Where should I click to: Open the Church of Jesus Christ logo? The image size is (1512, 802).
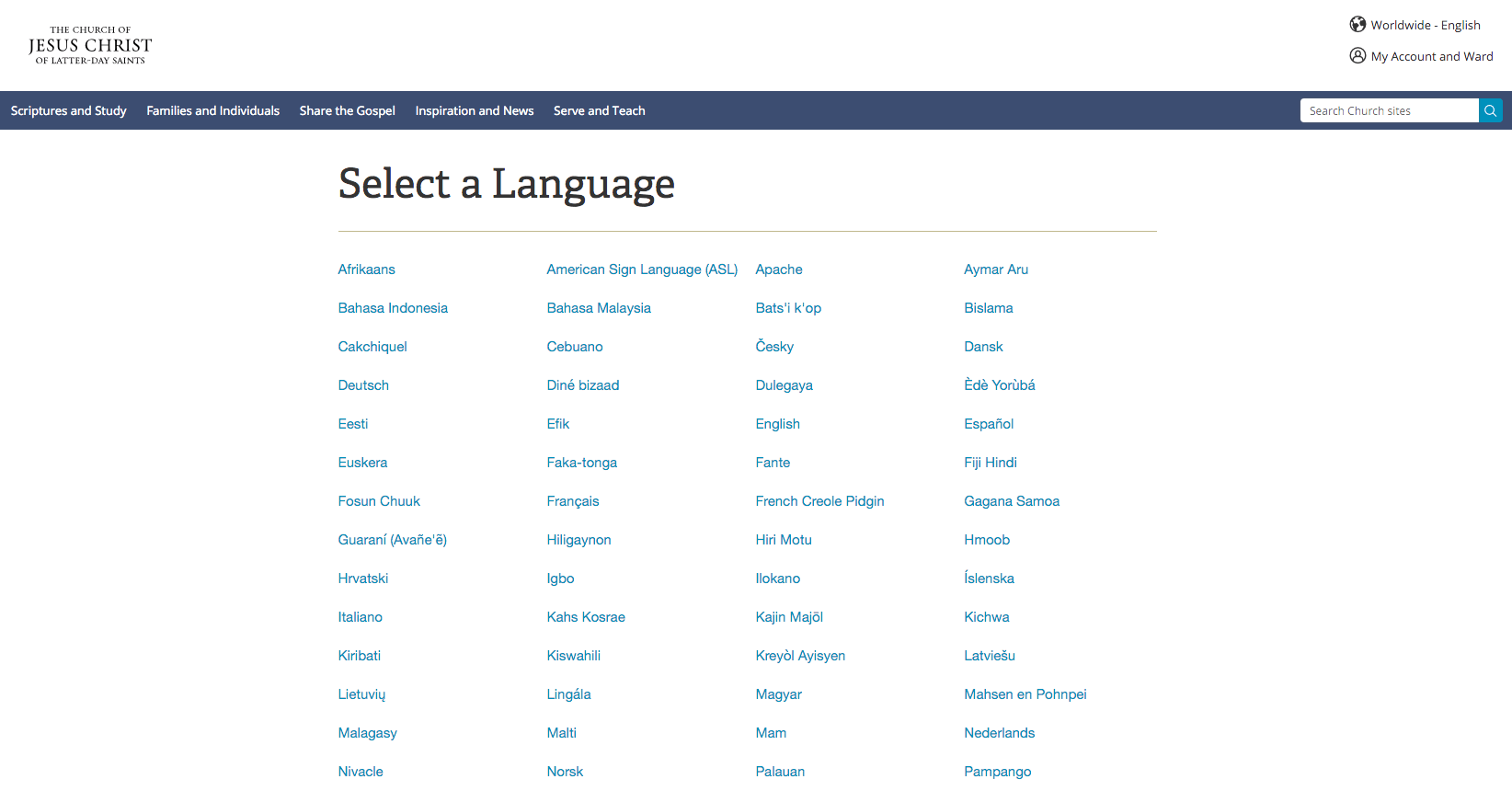click(x=90, y=45)
